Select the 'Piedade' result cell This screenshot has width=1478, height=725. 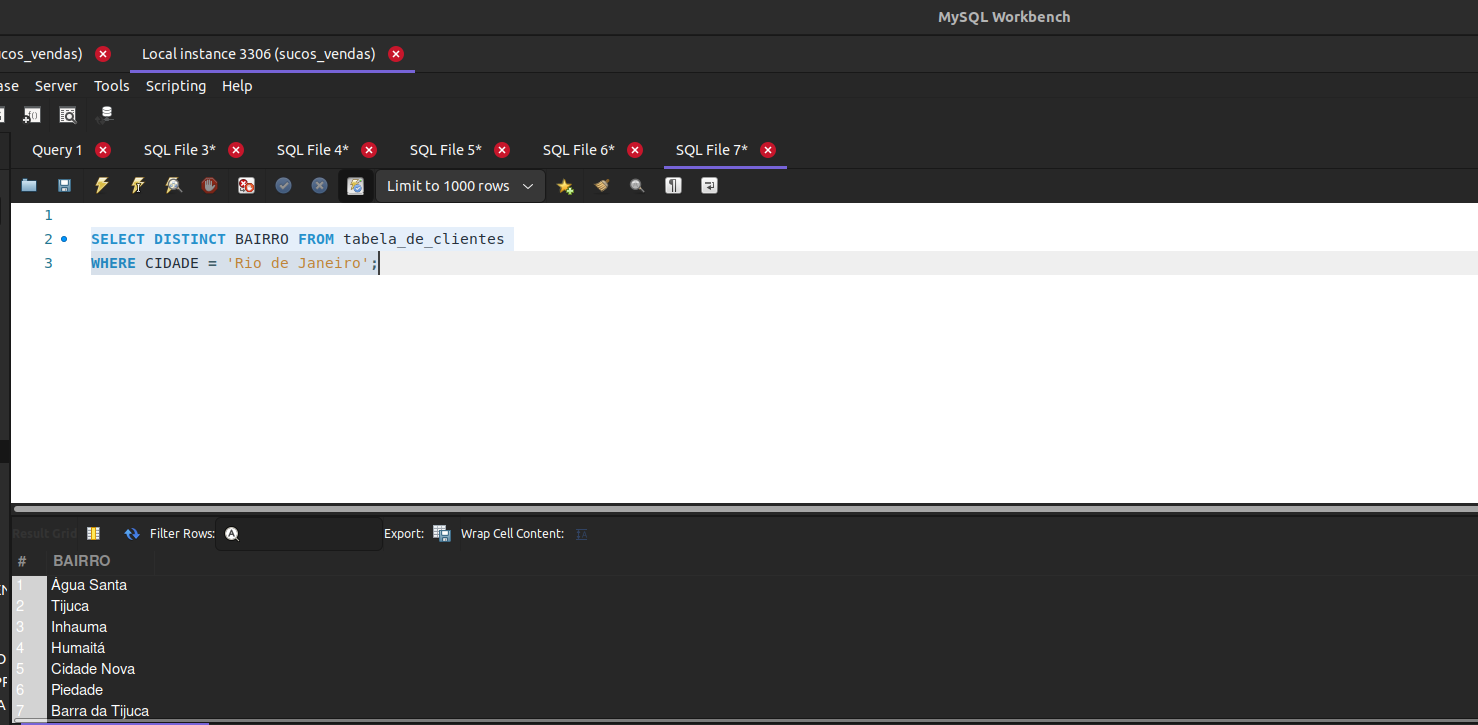[77, 690]
